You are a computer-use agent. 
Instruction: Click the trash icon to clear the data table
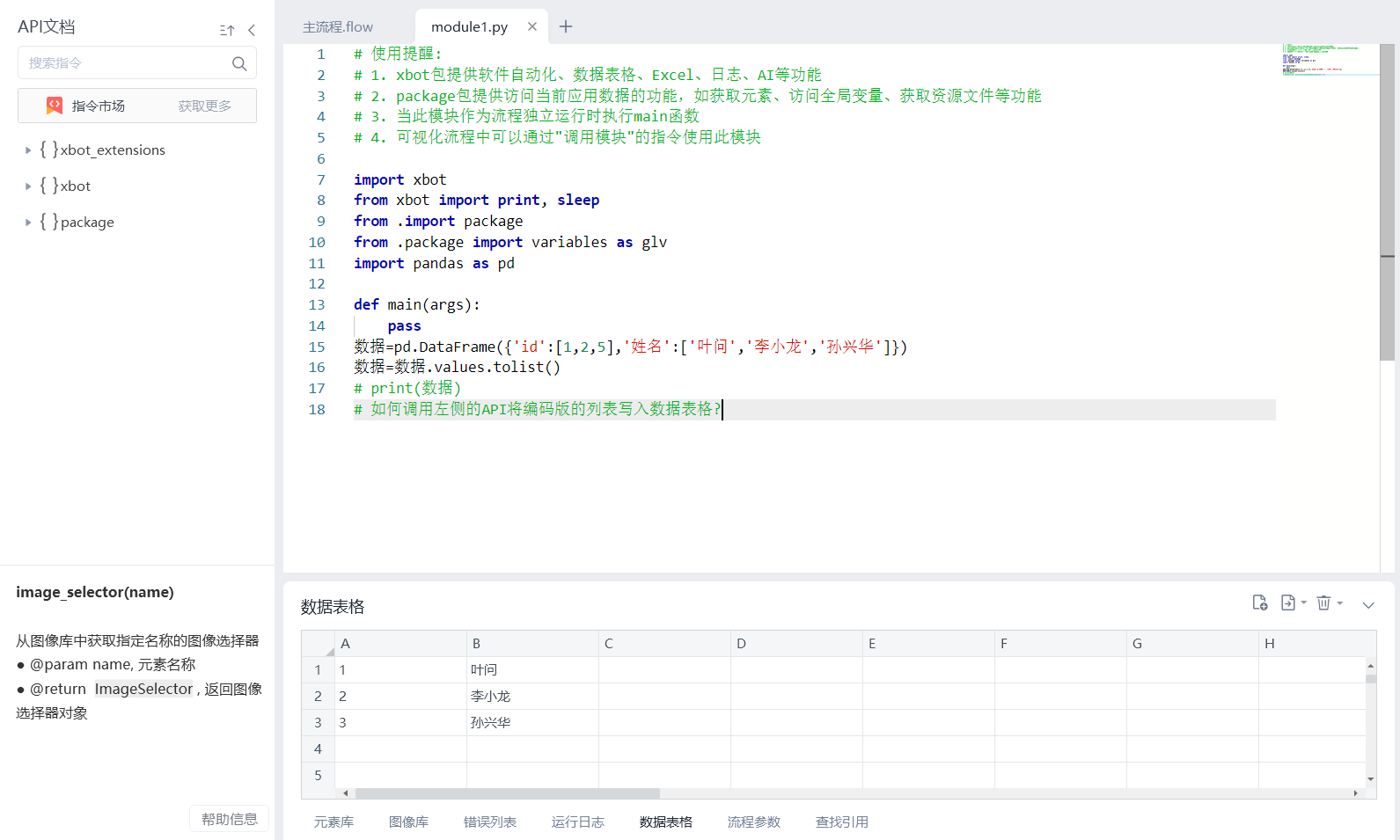coord(1323,603)
